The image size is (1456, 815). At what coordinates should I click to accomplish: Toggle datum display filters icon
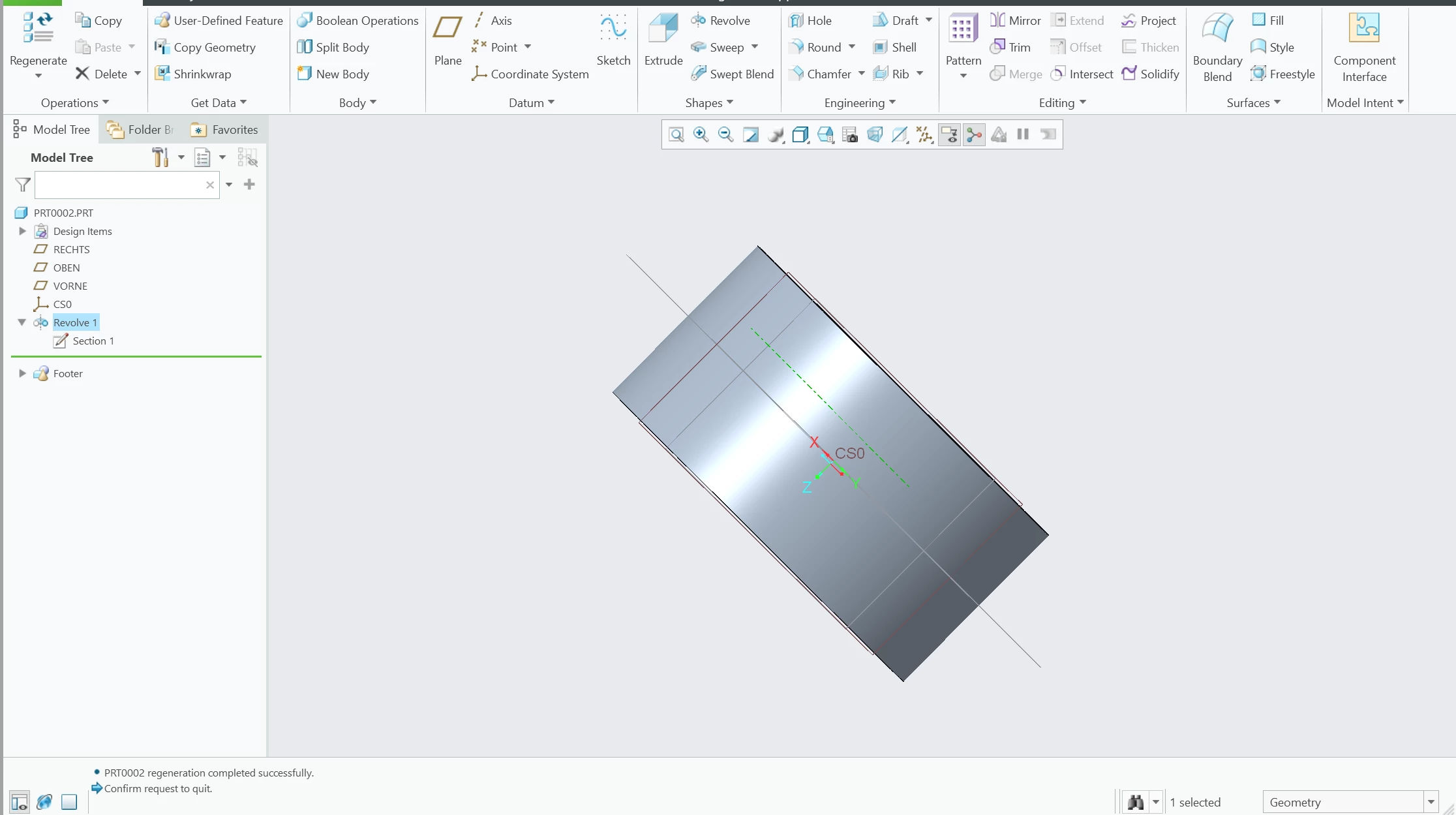(x=924, y=134)
